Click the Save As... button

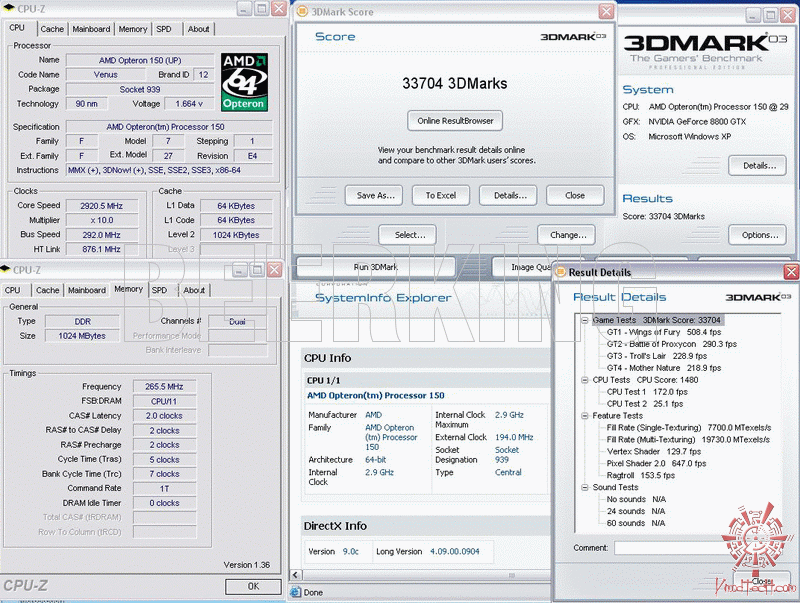(x=376, y=195)
